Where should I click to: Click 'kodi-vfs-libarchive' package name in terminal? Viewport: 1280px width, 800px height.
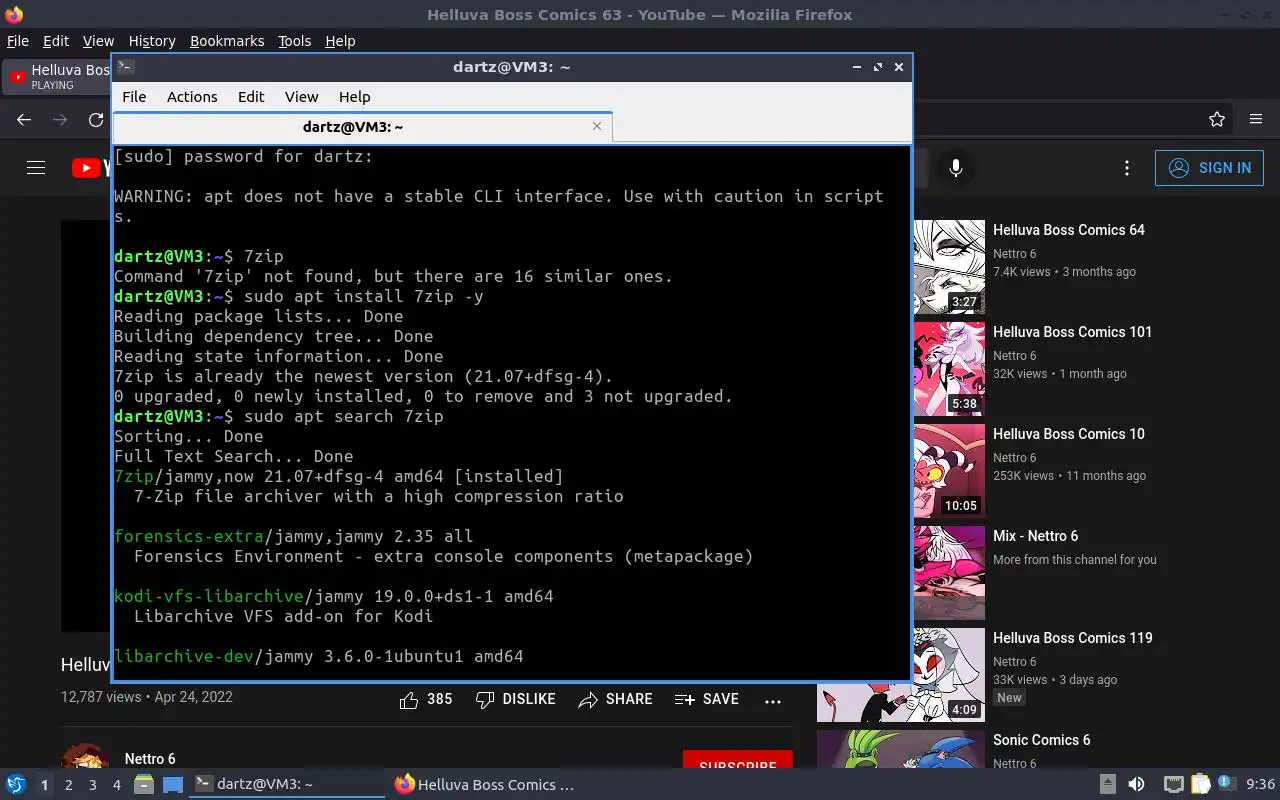click(209, 596)
